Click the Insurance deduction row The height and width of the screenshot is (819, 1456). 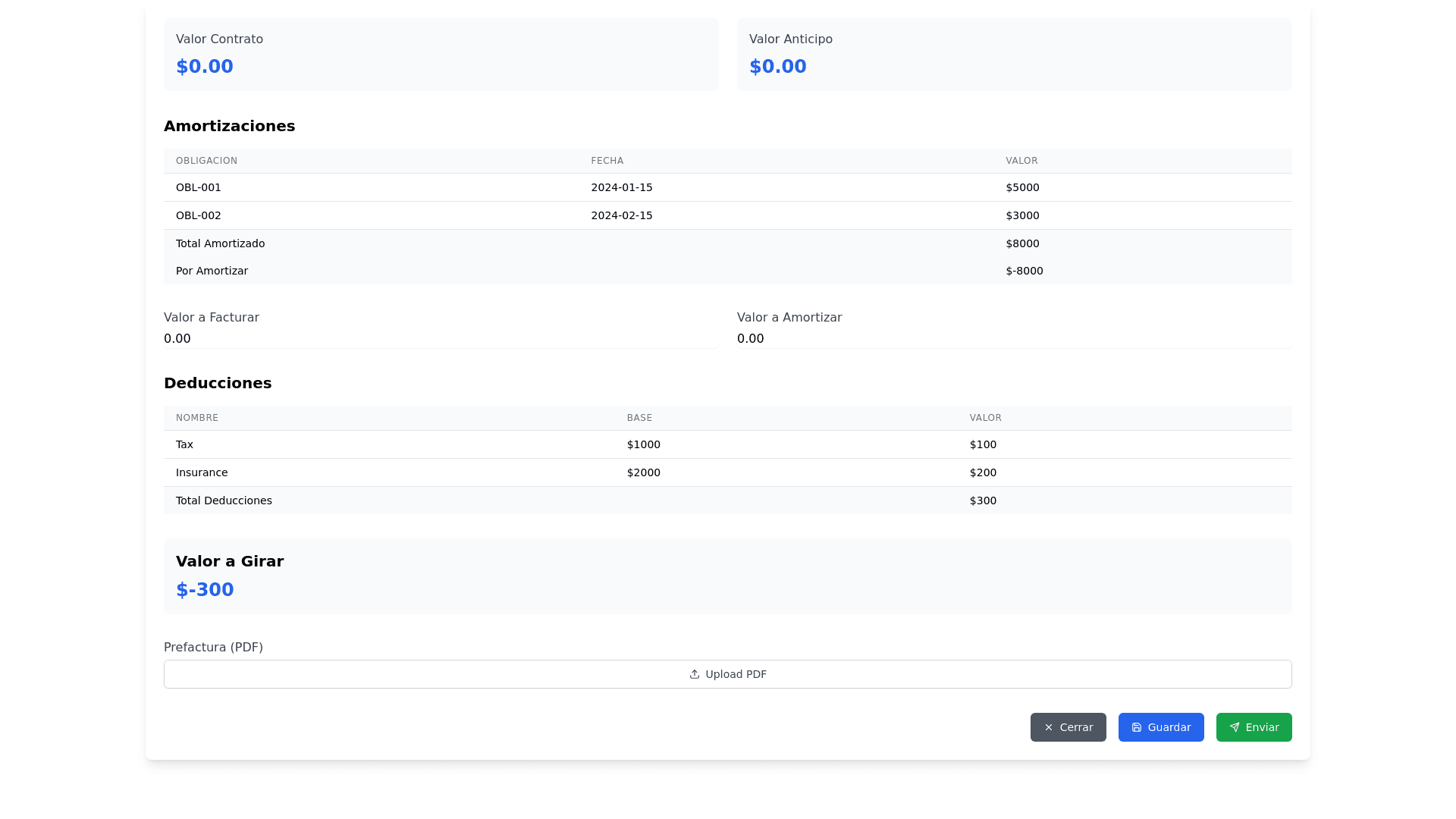click(x=727, y=472)
